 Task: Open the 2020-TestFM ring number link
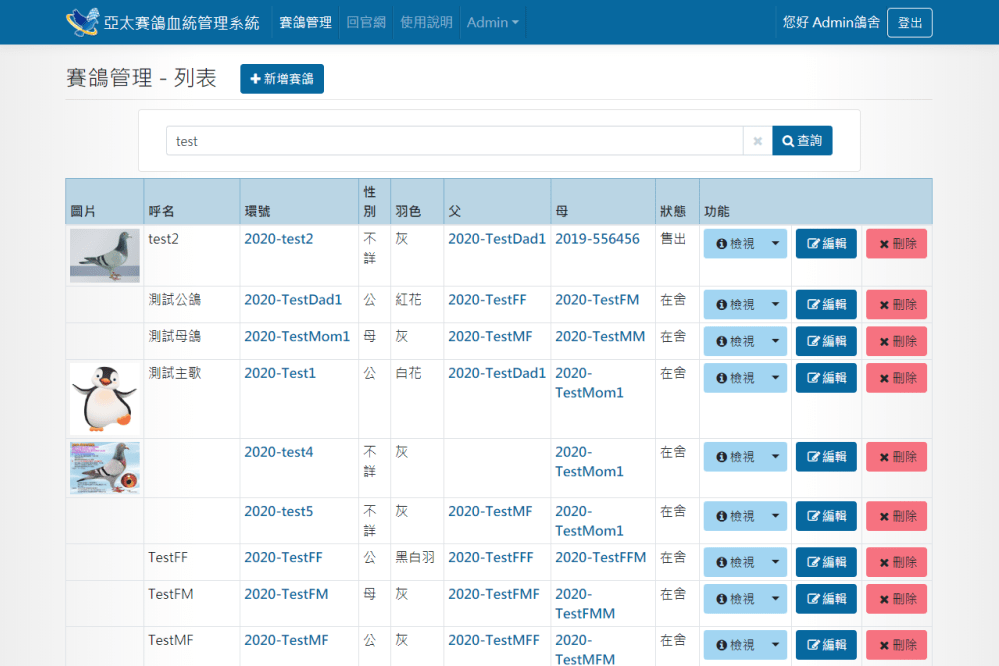(286, 594)
